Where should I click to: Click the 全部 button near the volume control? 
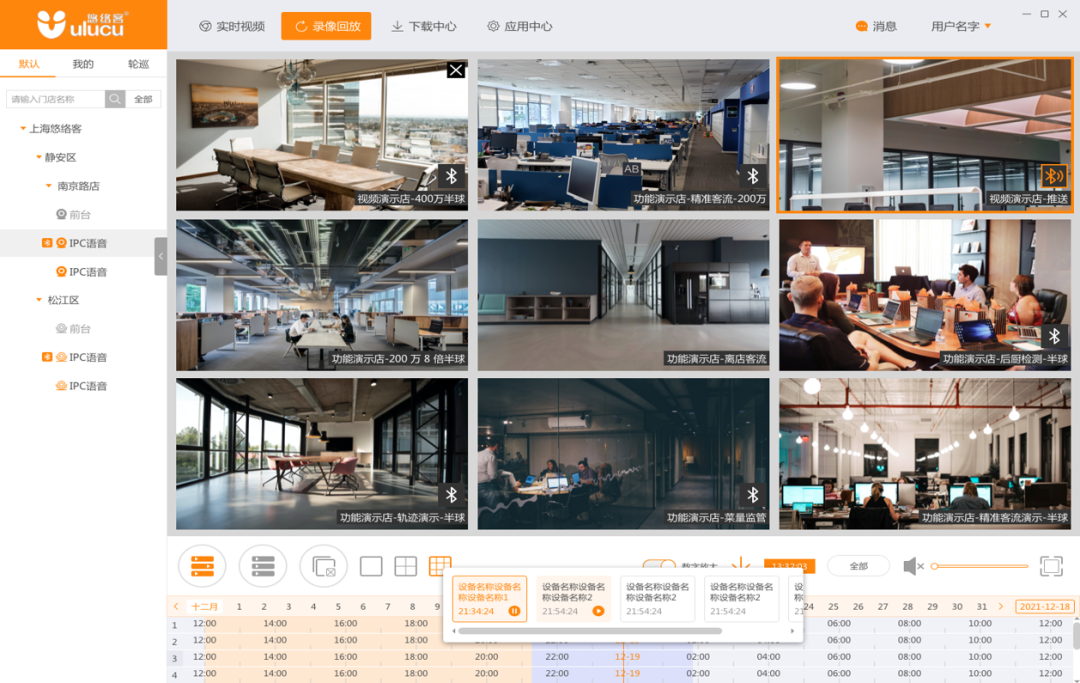(857, 565)
